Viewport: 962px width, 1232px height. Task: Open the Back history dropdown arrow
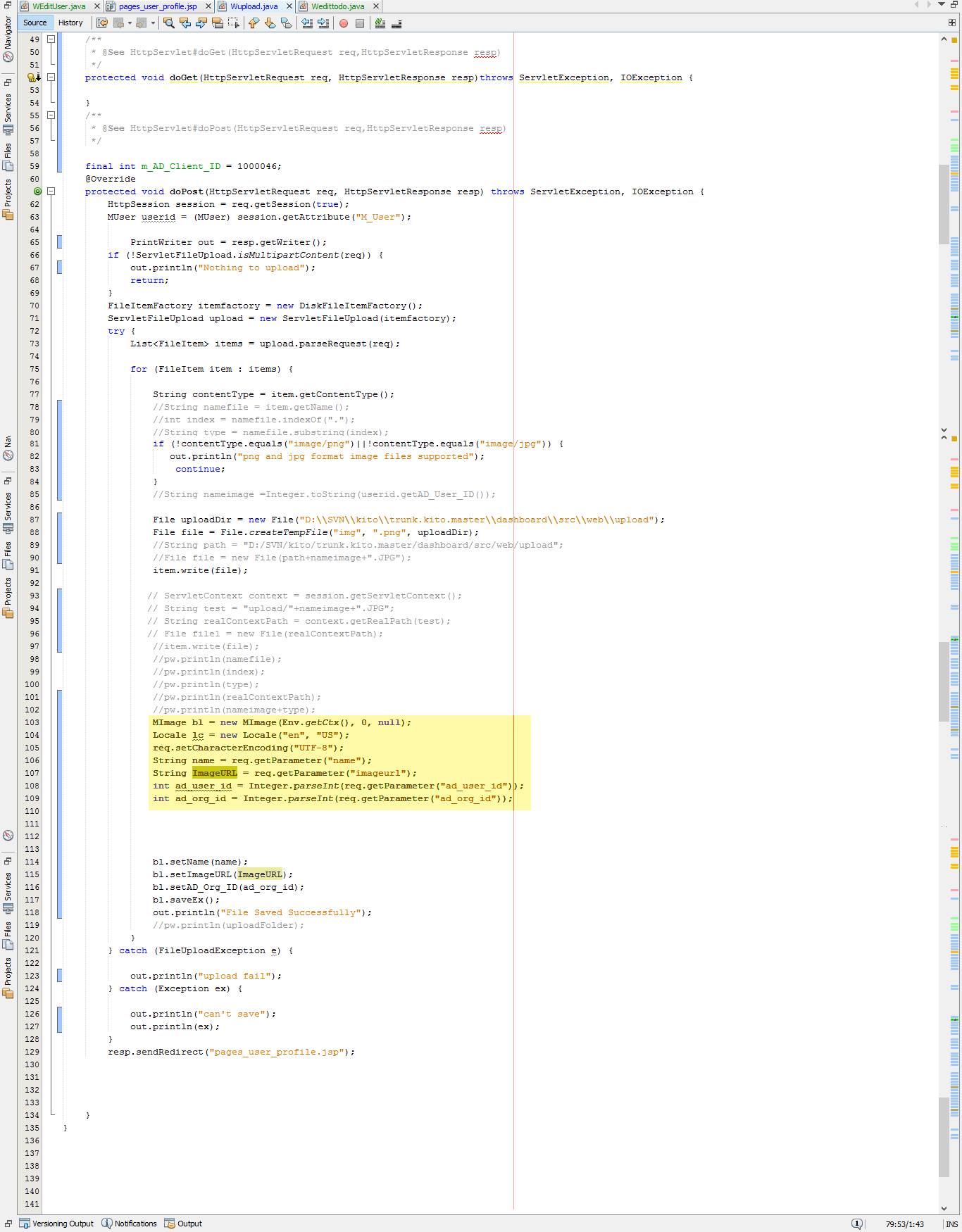pos(130,23)
